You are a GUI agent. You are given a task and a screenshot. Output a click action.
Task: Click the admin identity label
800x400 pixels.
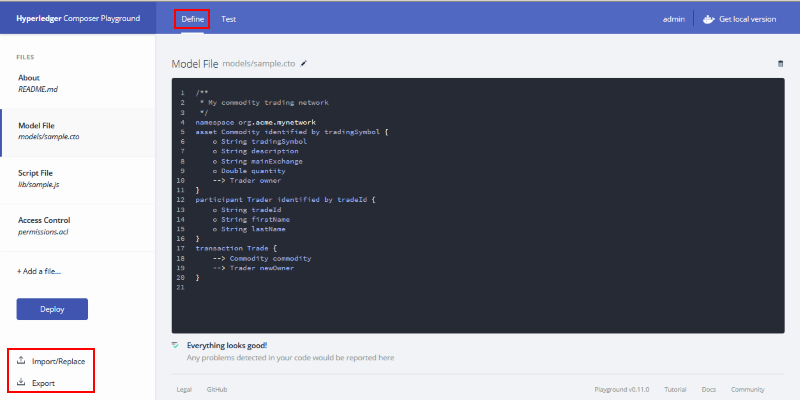pyautogui.click(x=673, y=19)
